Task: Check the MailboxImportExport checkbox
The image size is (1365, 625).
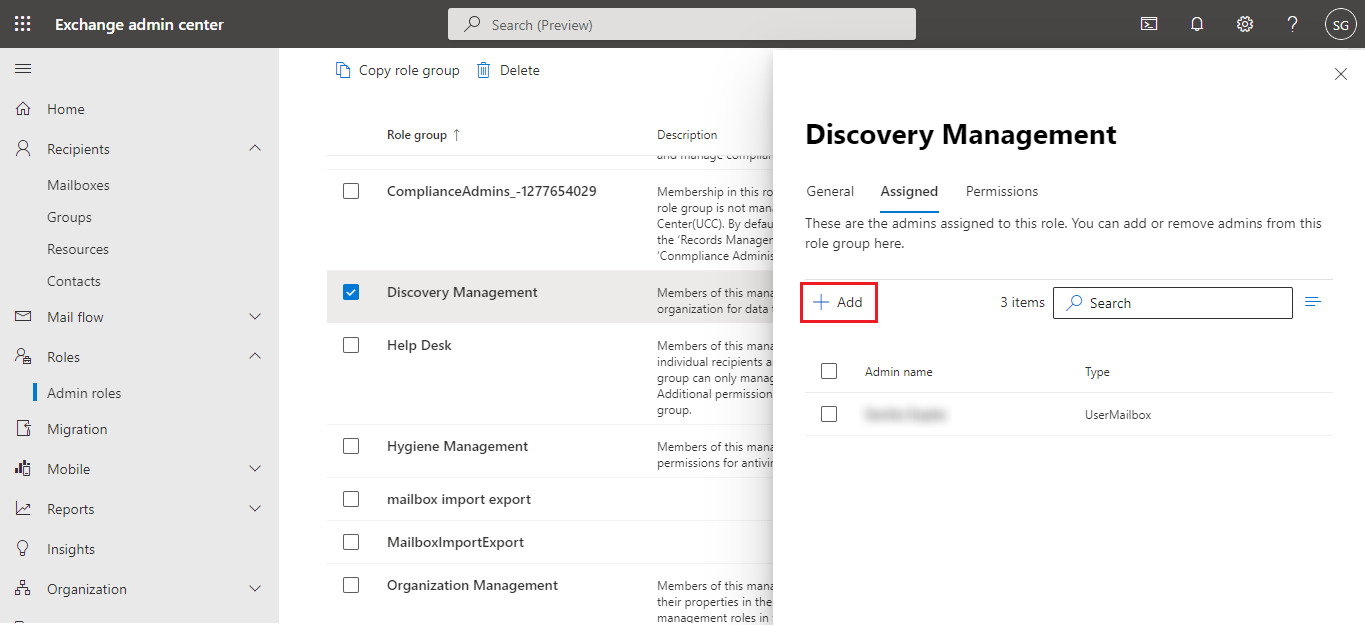Action: (351, 542)
